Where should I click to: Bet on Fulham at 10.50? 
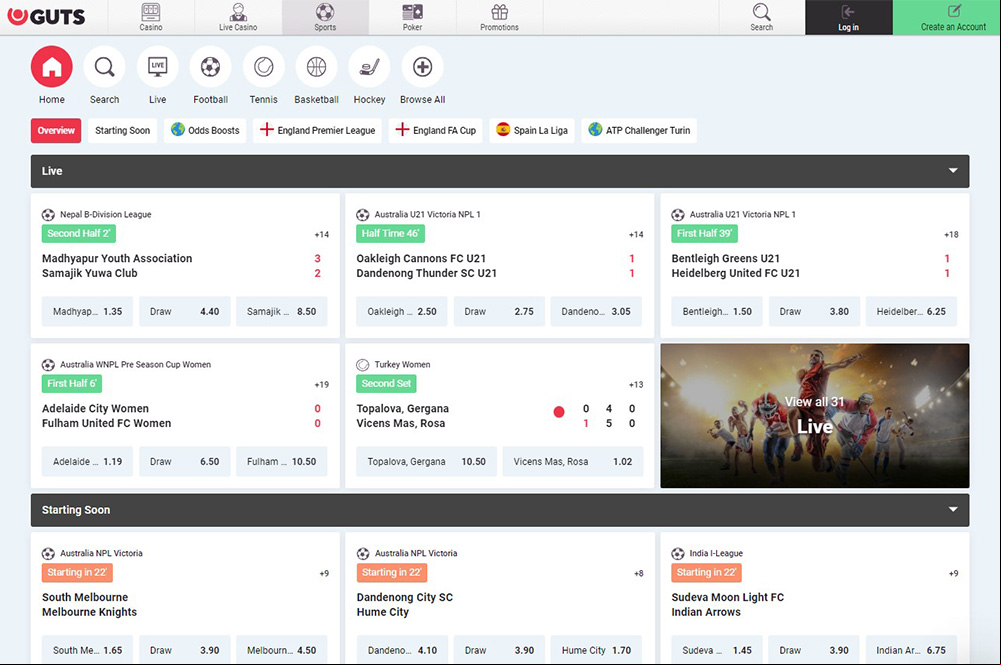282,461
